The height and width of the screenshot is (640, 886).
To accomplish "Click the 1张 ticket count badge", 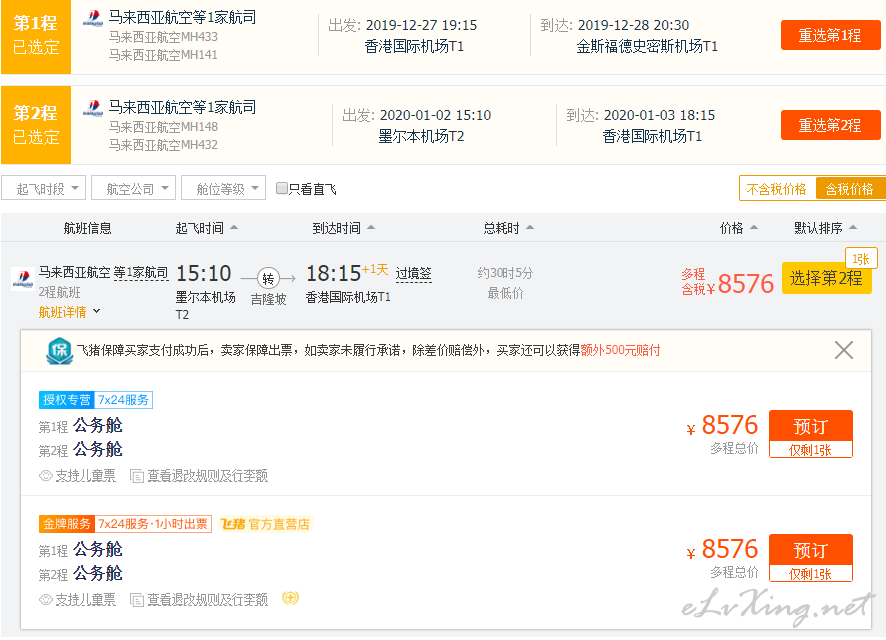I will (861, 259).
